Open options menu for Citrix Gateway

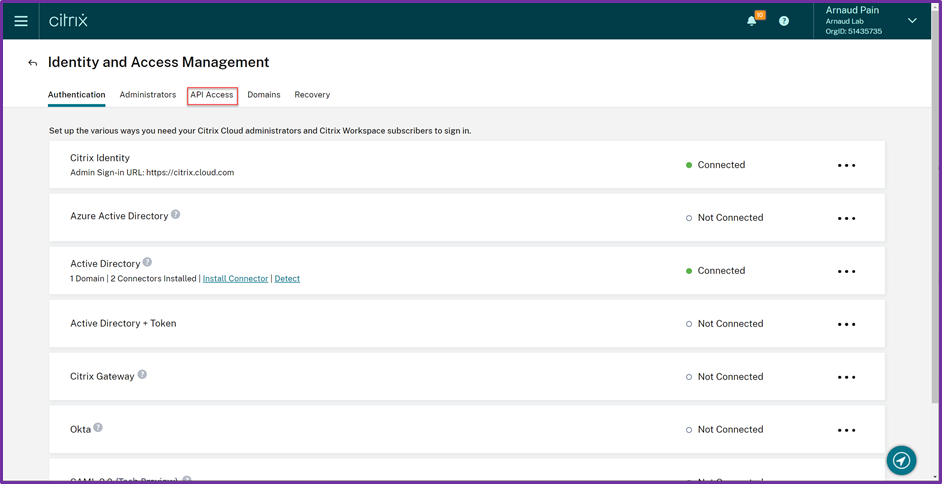pyautogui.click(x=846, y=377)
